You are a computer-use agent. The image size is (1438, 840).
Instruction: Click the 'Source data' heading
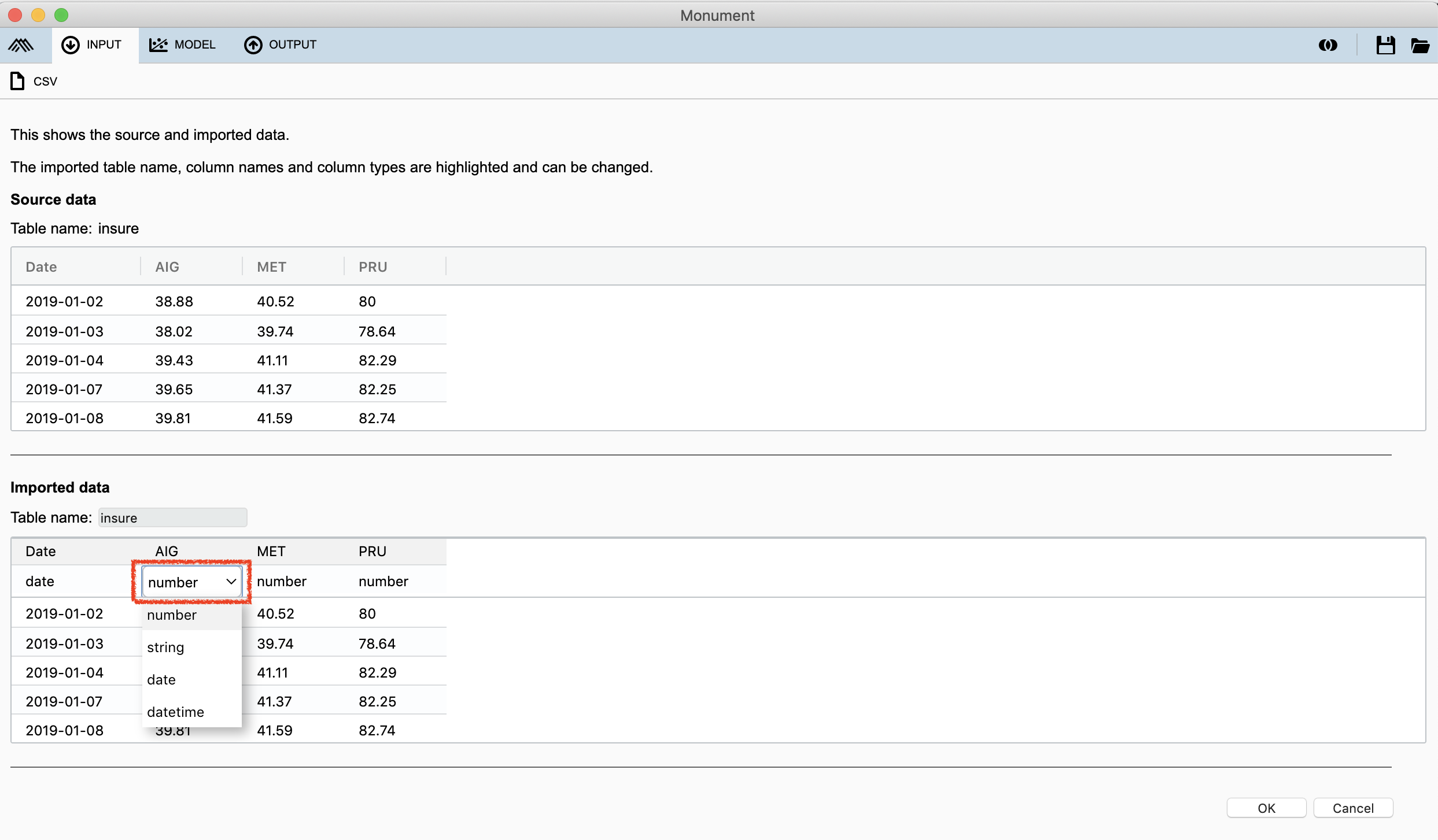click(x=53, y=200)
